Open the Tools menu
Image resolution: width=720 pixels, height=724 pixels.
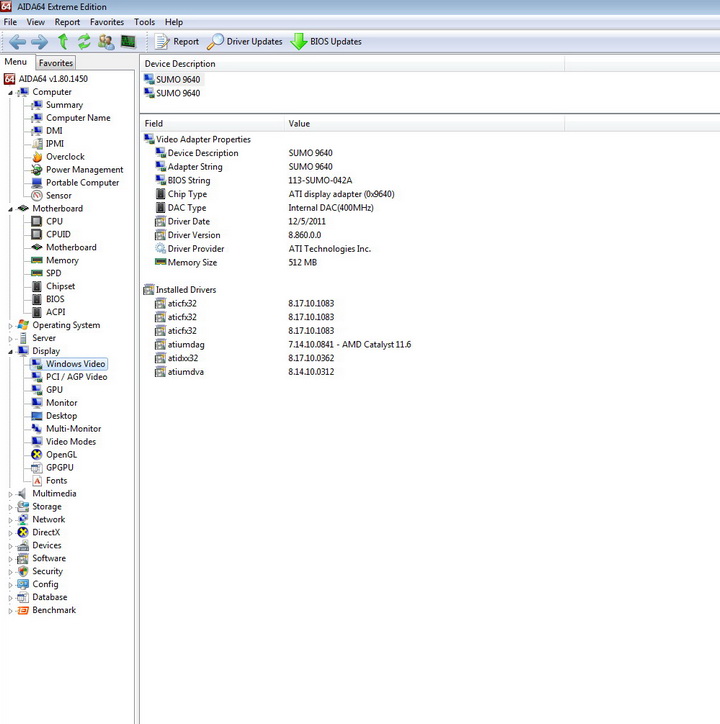pos(145,22)
